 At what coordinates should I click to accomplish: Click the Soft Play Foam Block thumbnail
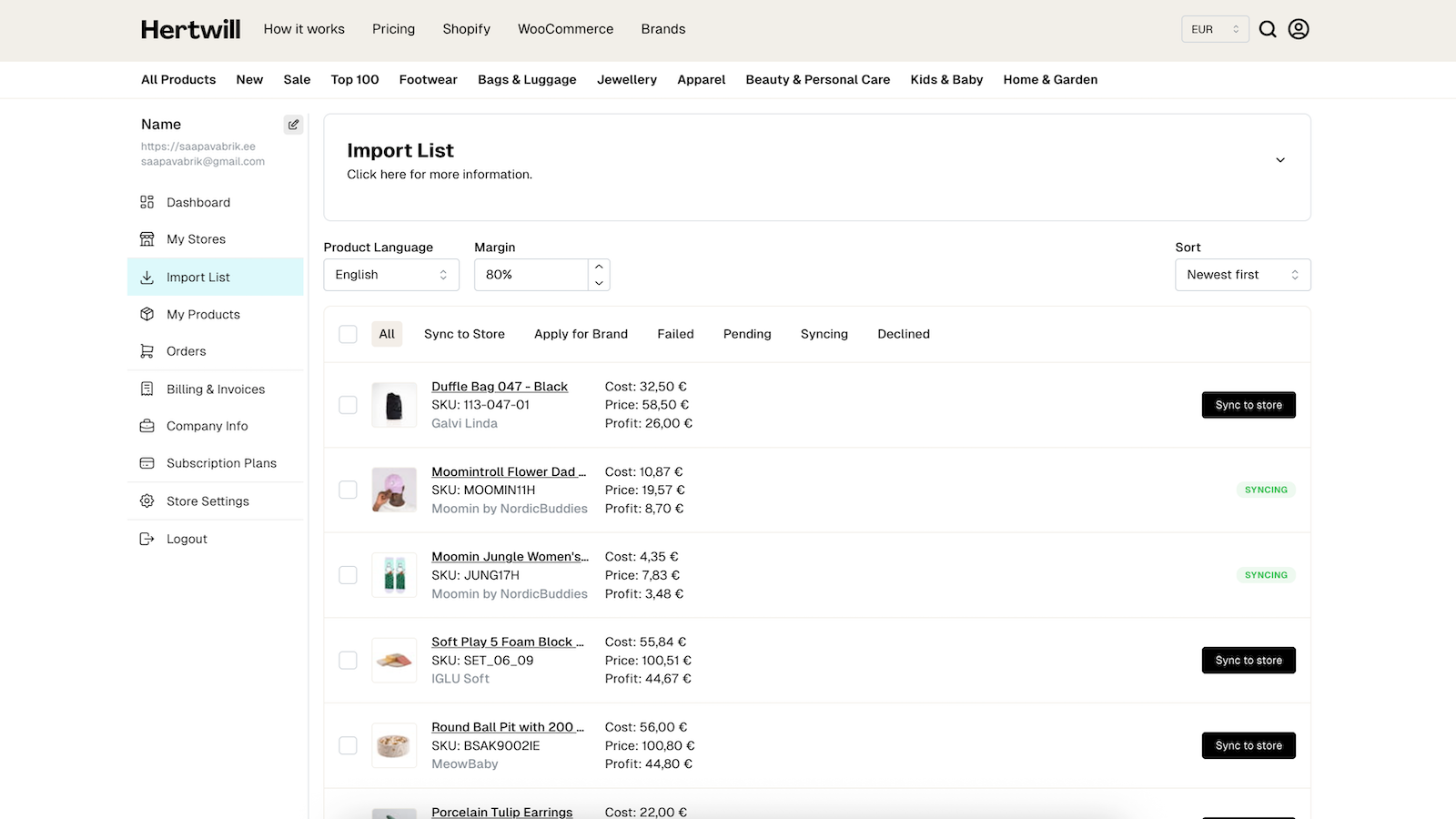[x=394, y=661]
